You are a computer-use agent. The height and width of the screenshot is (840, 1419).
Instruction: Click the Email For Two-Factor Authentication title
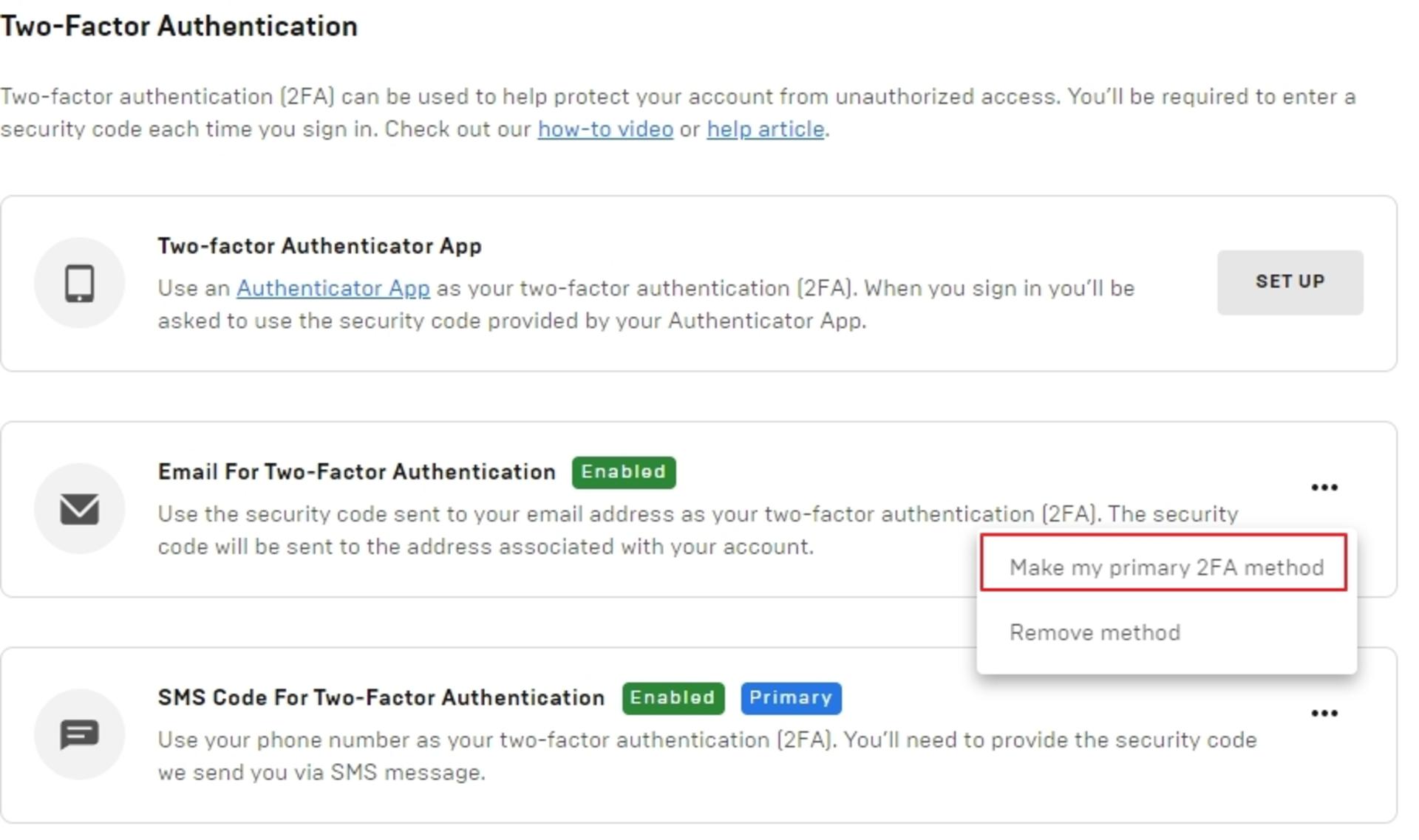[356, 472]
